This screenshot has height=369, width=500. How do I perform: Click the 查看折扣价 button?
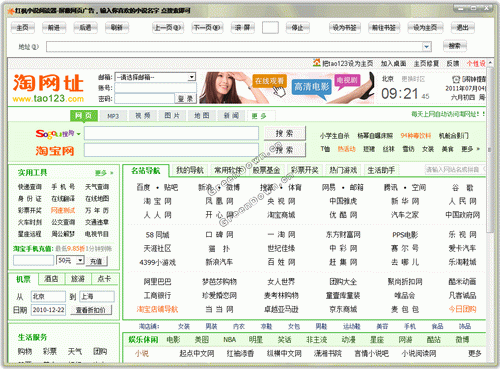[90, 310]
